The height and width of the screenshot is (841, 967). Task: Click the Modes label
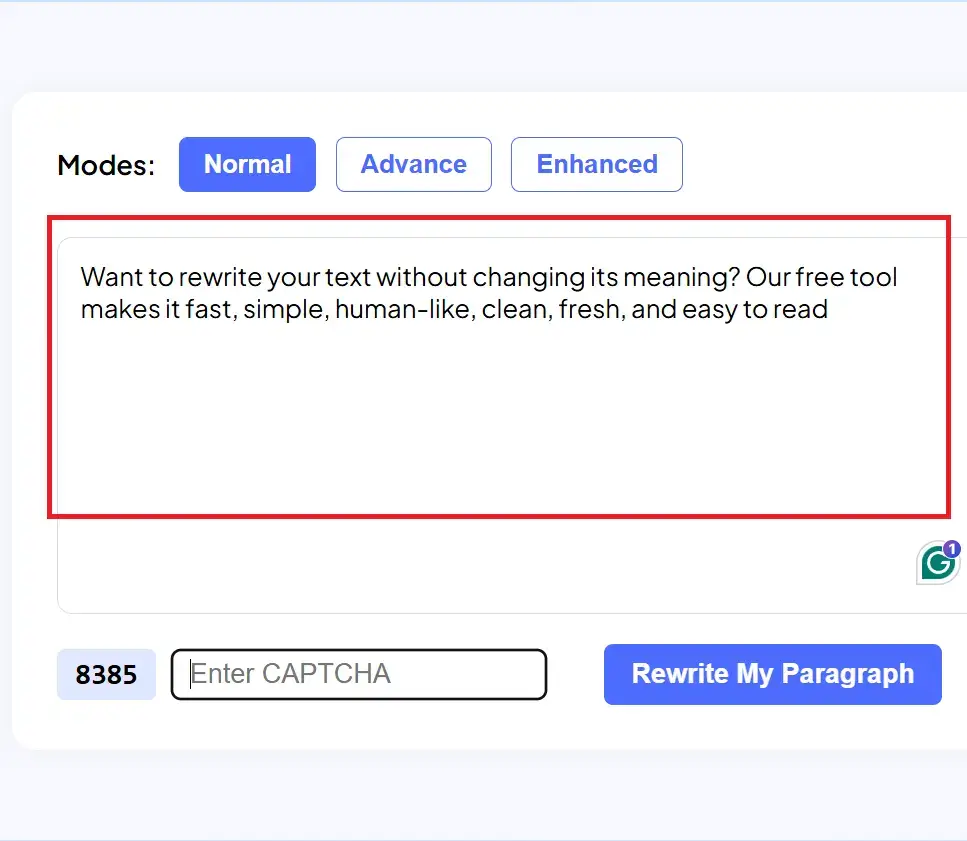[x=104, y=165]
